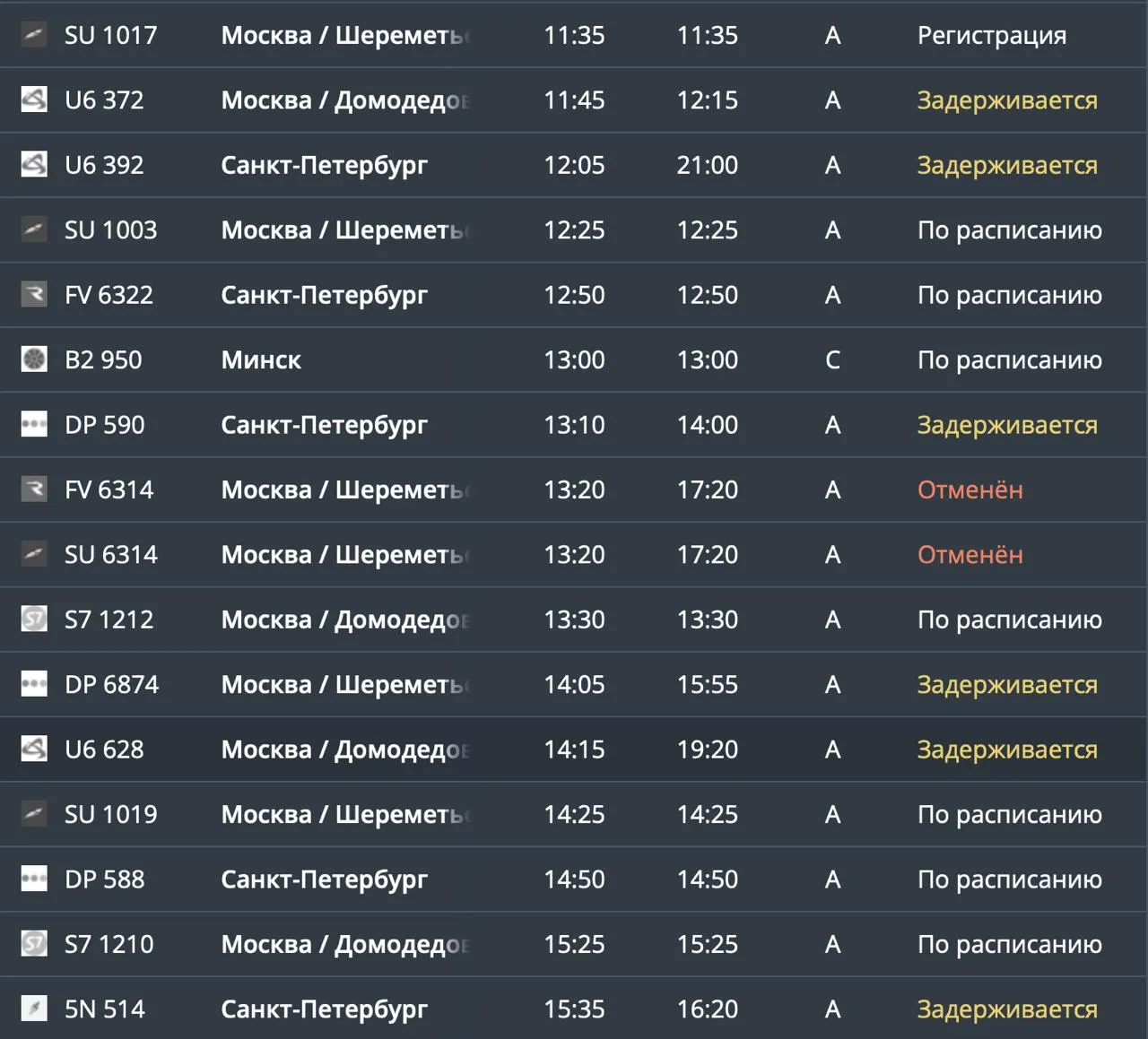
Task: Click the Rossiya logo beside FV 6322
Action: pyautogui.click(x=34, y=294)
